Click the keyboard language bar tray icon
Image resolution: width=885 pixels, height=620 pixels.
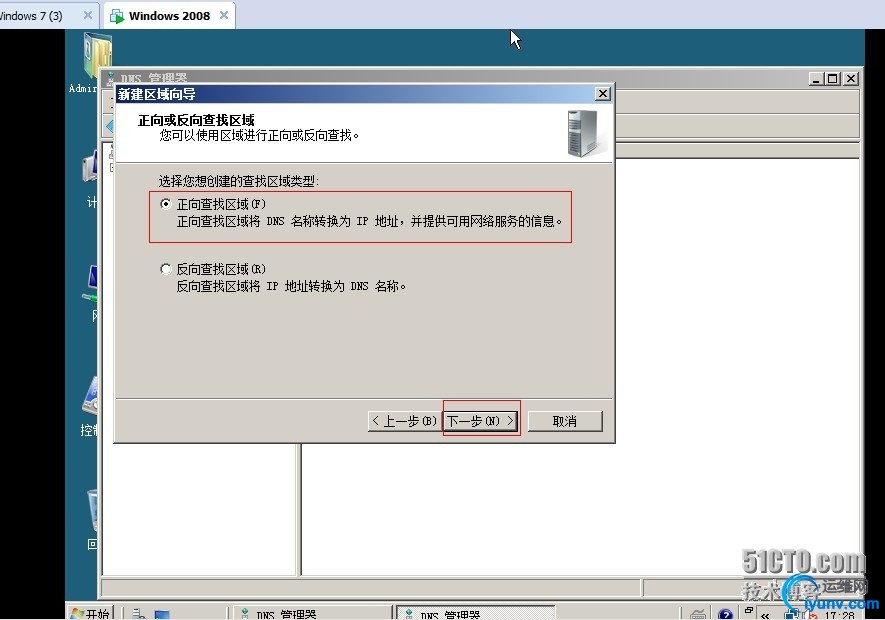698,614
